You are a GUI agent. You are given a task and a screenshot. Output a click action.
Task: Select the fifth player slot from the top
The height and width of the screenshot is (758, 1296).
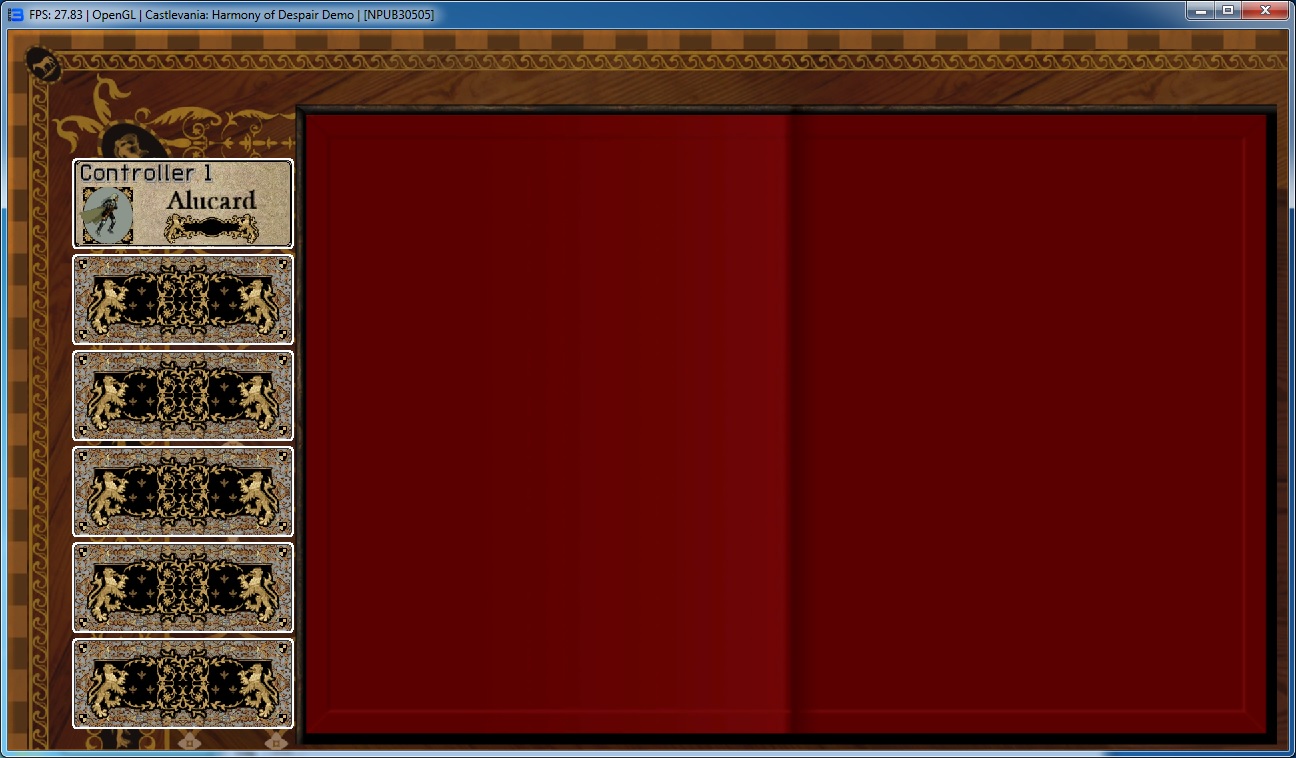point(183,588)
